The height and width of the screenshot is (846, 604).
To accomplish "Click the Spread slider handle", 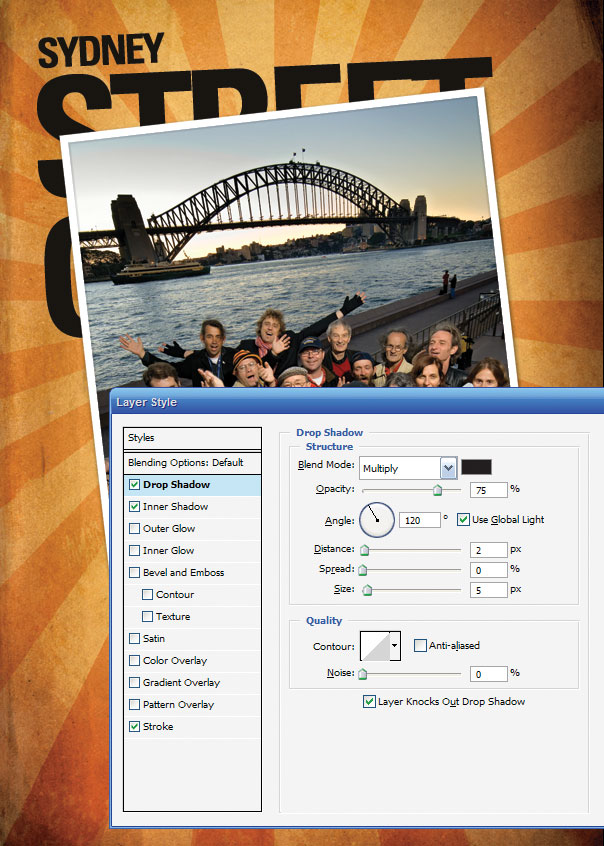I will 363,570.
